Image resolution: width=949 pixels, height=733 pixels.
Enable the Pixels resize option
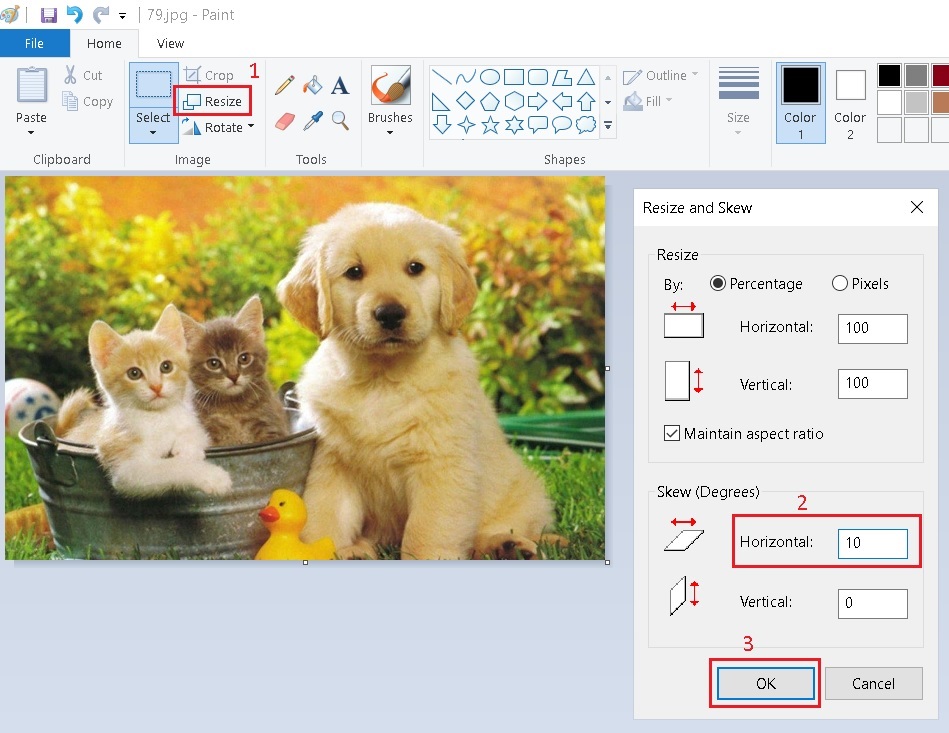[840, 284]
